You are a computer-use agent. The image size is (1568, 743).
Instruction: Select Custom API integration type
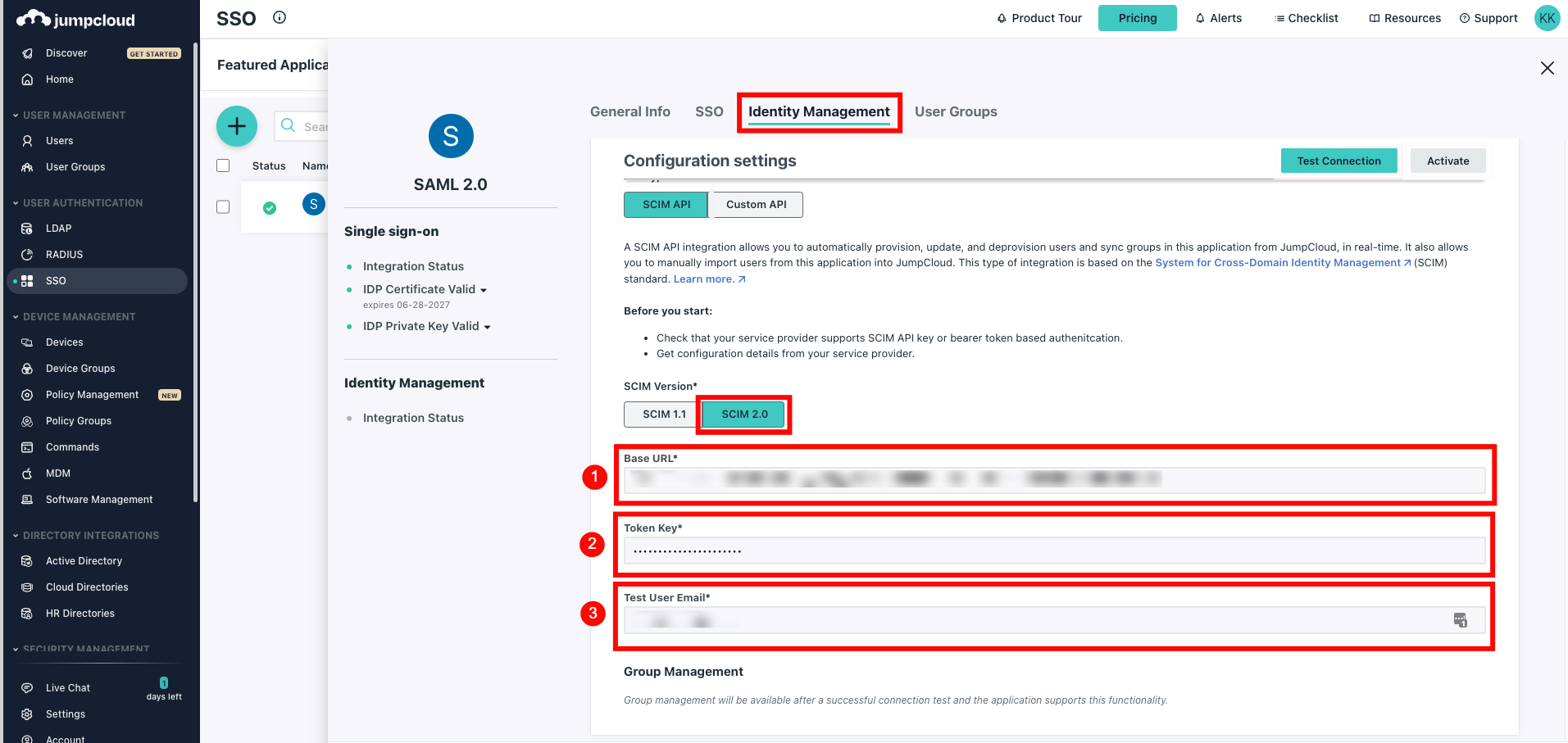tap(756, 205)
